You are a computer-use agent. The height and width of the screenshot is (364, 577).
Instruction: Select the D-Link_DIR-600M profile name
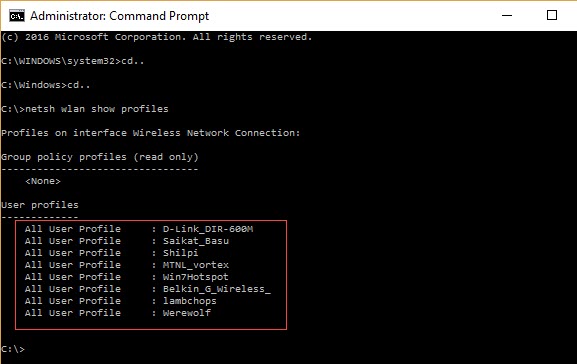tap(208, 229)
